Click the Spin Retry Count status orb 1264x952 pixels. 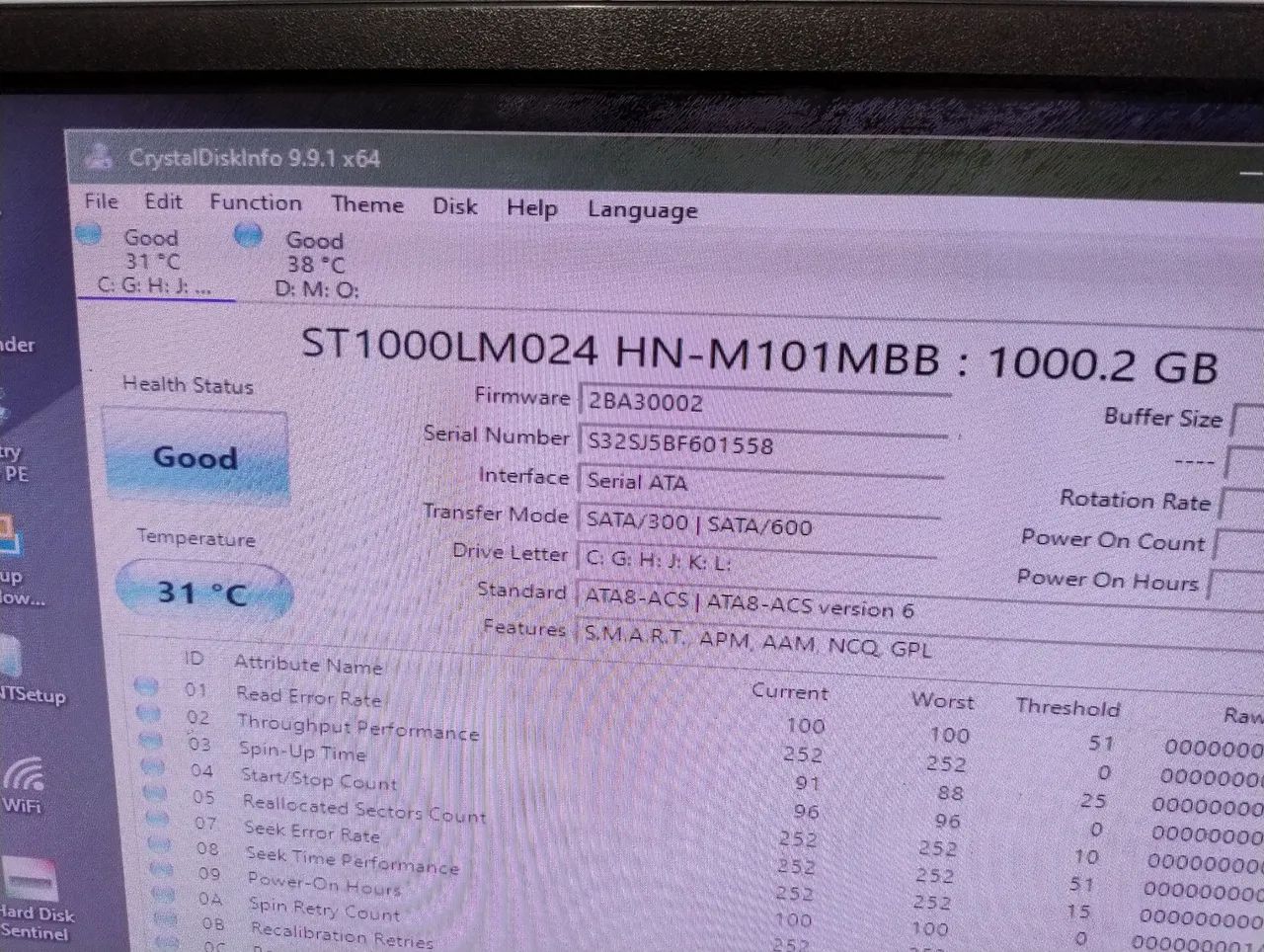[x=165, y=895]
